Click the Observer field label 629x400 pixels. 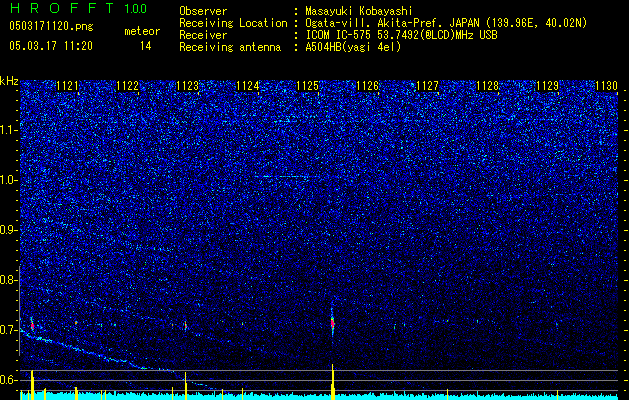203,12
